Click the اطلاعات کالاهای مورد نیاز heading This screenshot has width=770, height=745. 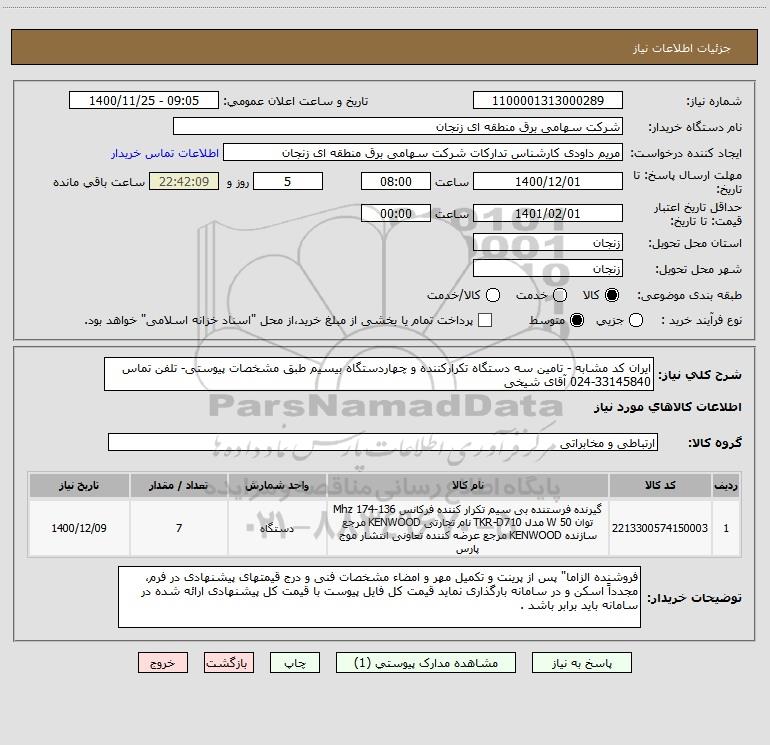pos(667,407)
